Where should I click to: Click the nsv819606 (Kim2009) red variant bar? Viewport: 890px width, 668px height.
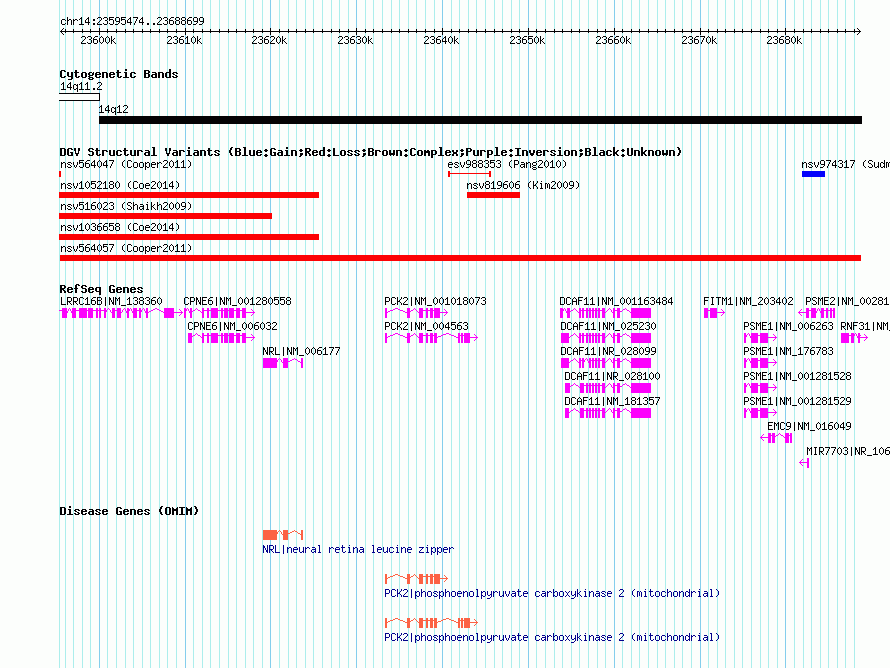493,195
